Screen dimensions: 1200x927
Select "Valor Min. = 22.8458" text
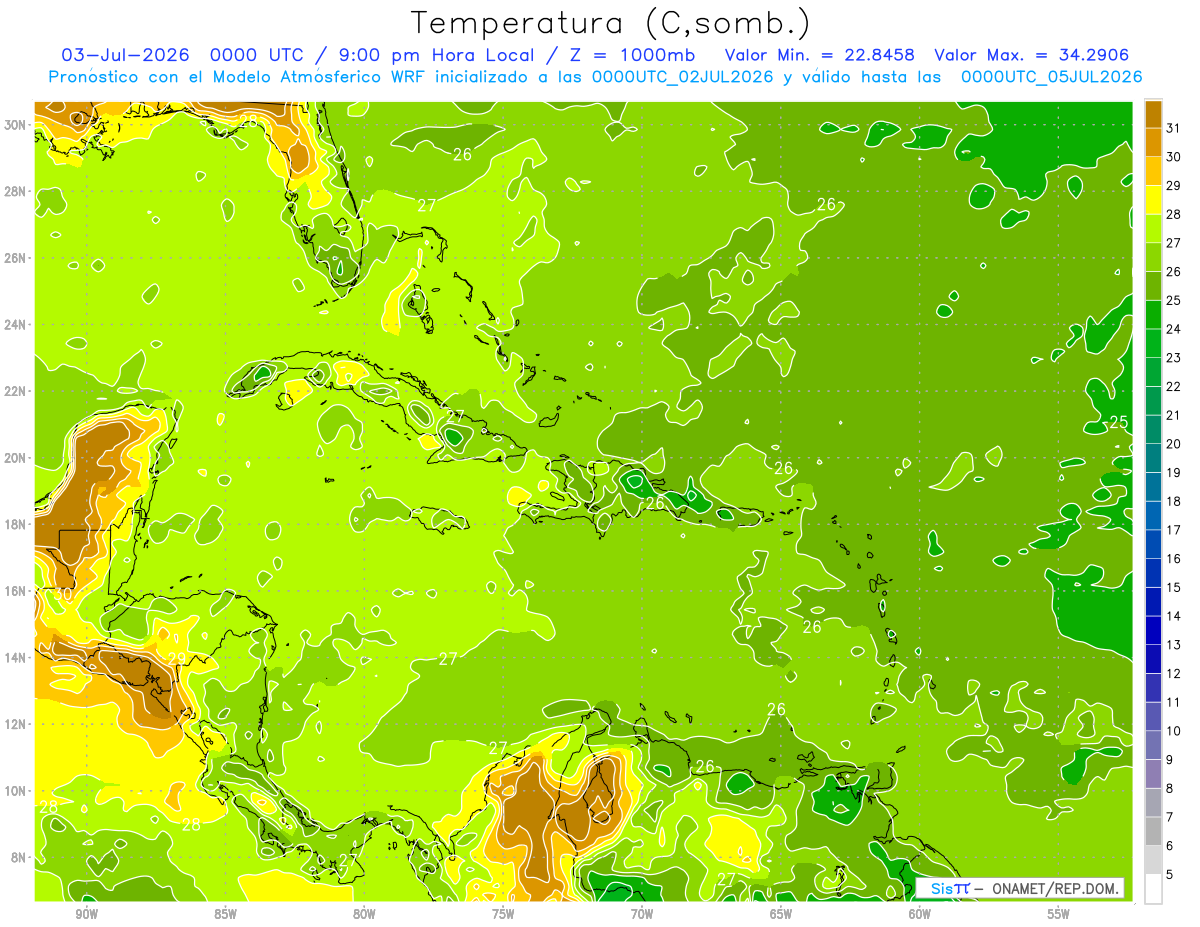(821, 55)
